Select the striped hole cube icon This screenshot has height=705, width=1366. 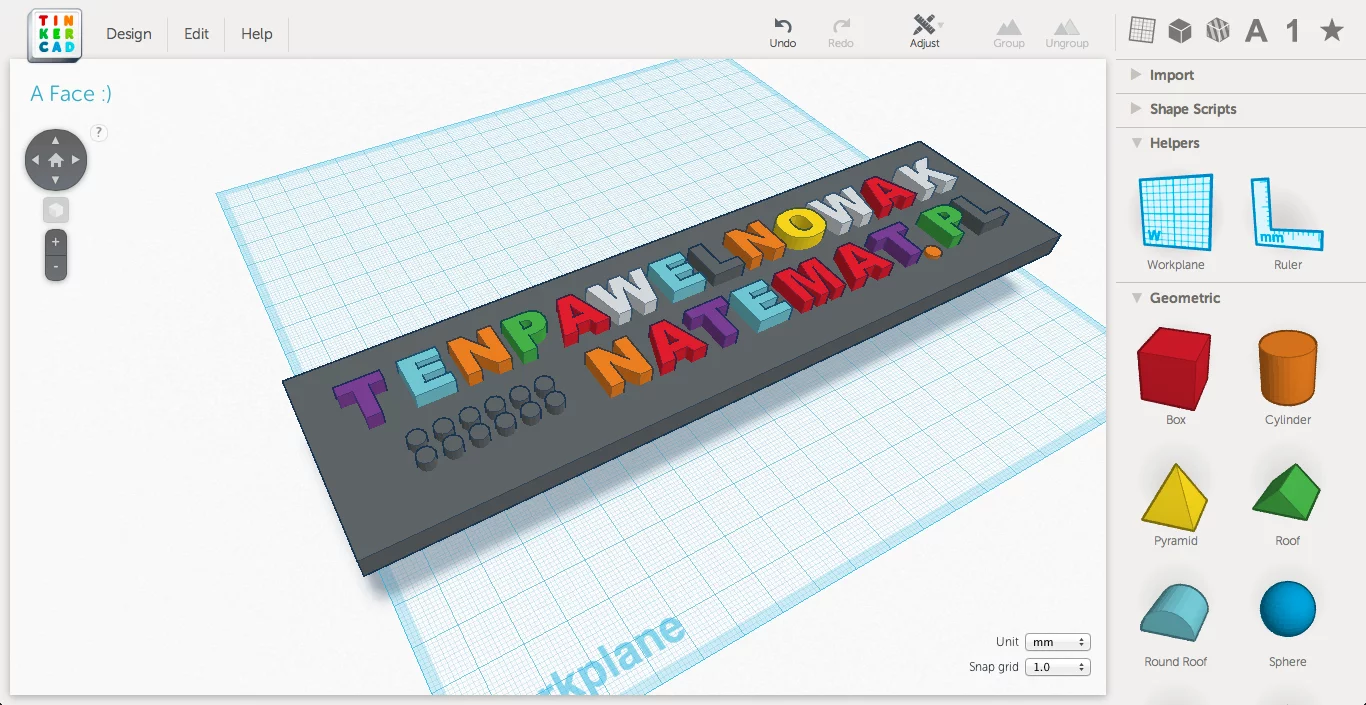click(1217, 31)
